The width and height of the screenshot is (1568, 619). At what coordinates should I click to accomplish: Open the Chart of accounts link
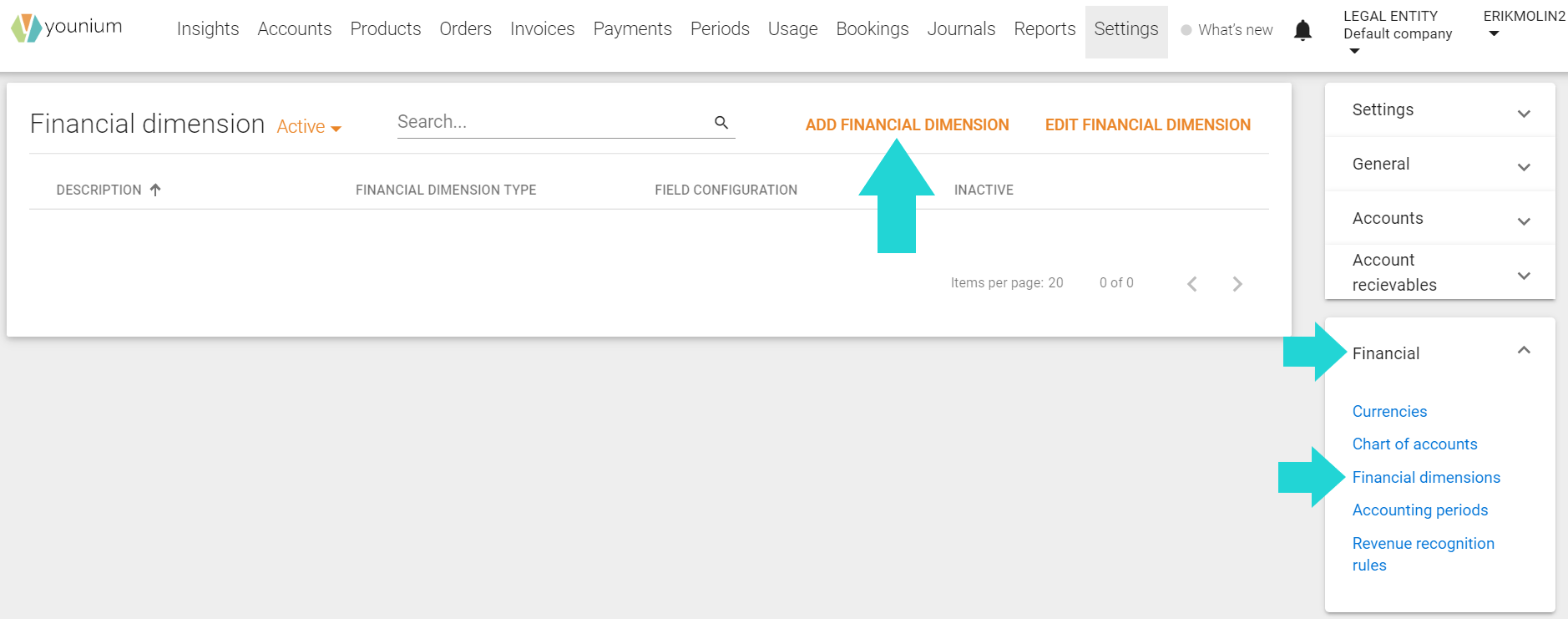(1414, 444)
